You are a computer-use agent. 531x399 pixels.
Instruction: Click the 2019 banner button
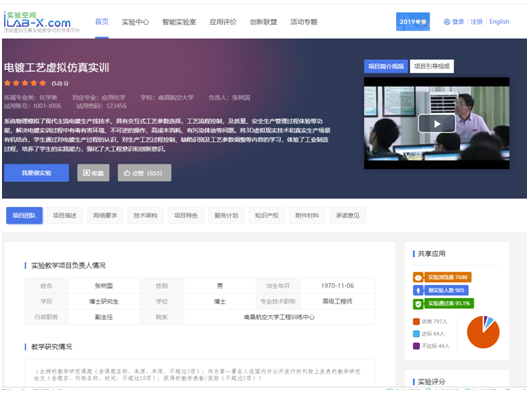pyautogui.click(x=413, y=22)
